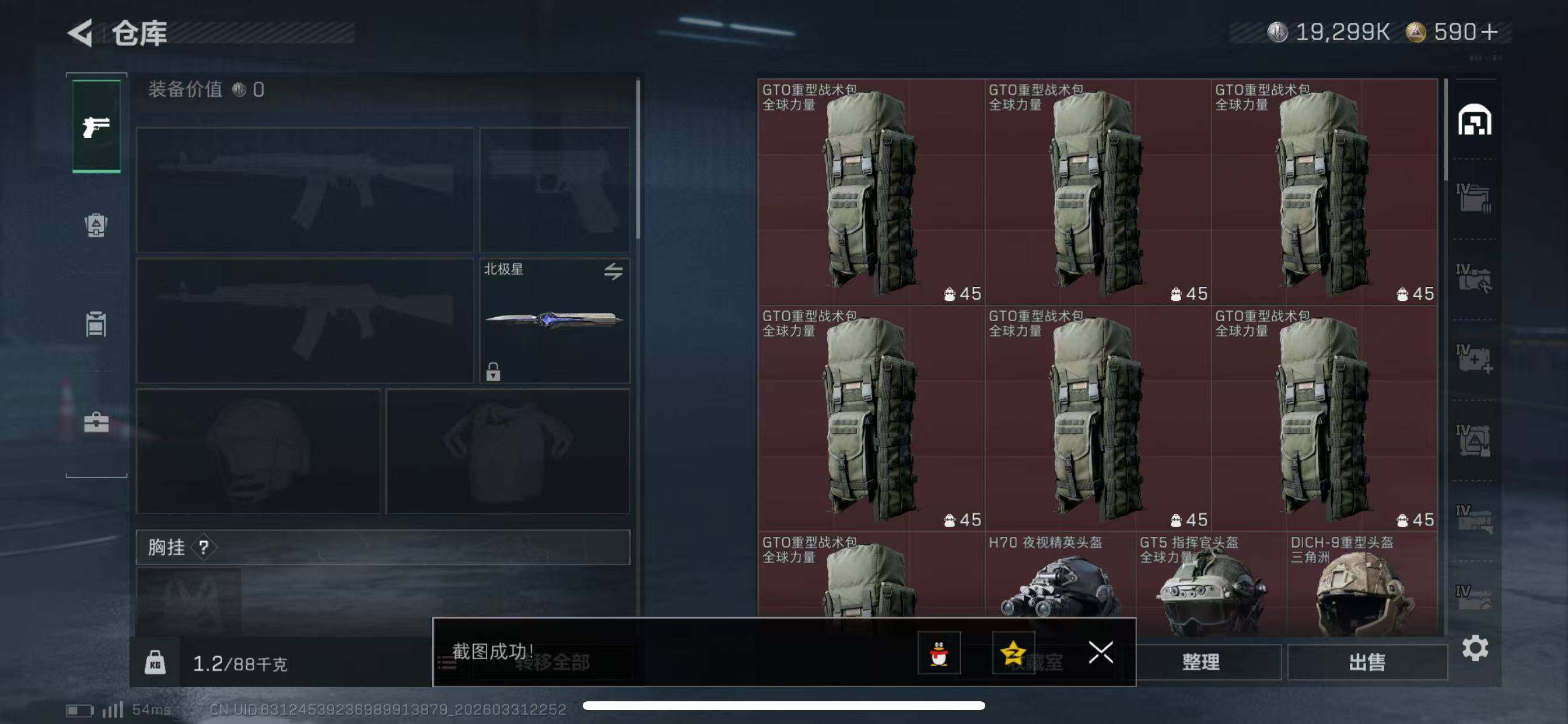
Task: Select the main warehouse icon on right rail
Action: click(x=1474, y=120)
